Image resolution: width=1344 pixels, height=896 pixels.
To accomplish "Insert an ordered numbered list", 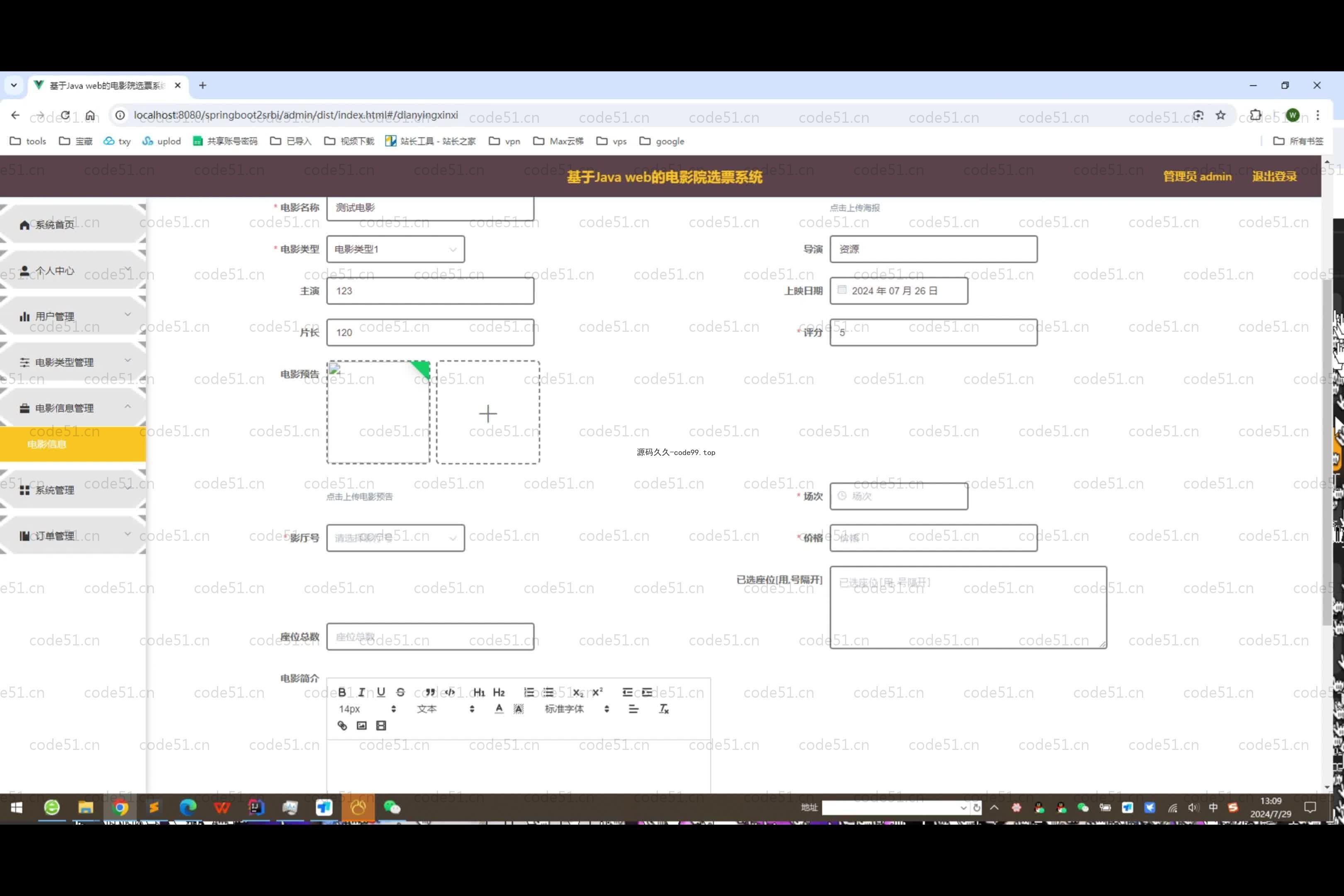I will click(x=529, y=692).
